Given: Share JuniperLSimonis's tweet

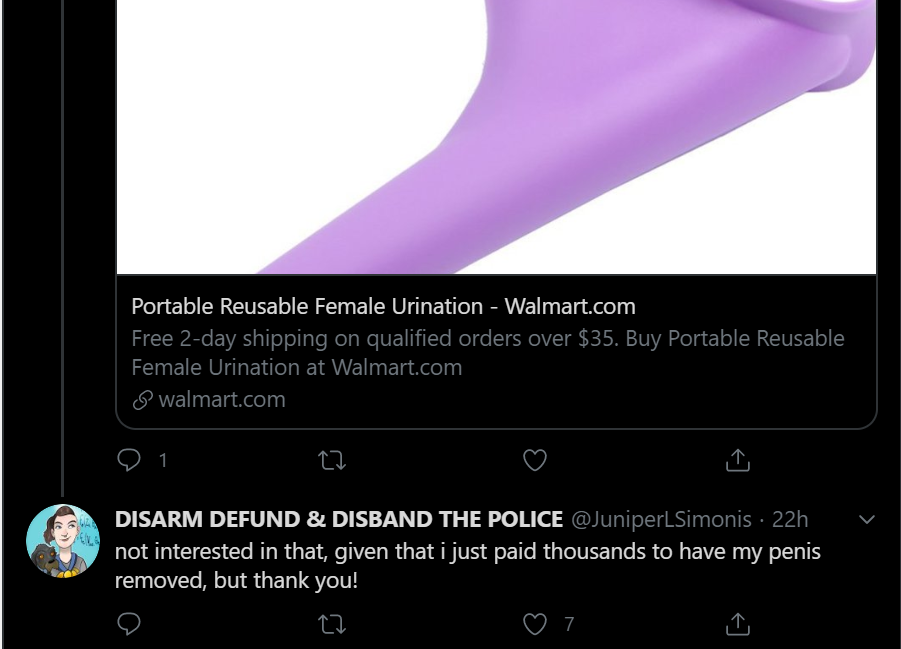Looking at the screenshot, I should (x=737, y=624).
